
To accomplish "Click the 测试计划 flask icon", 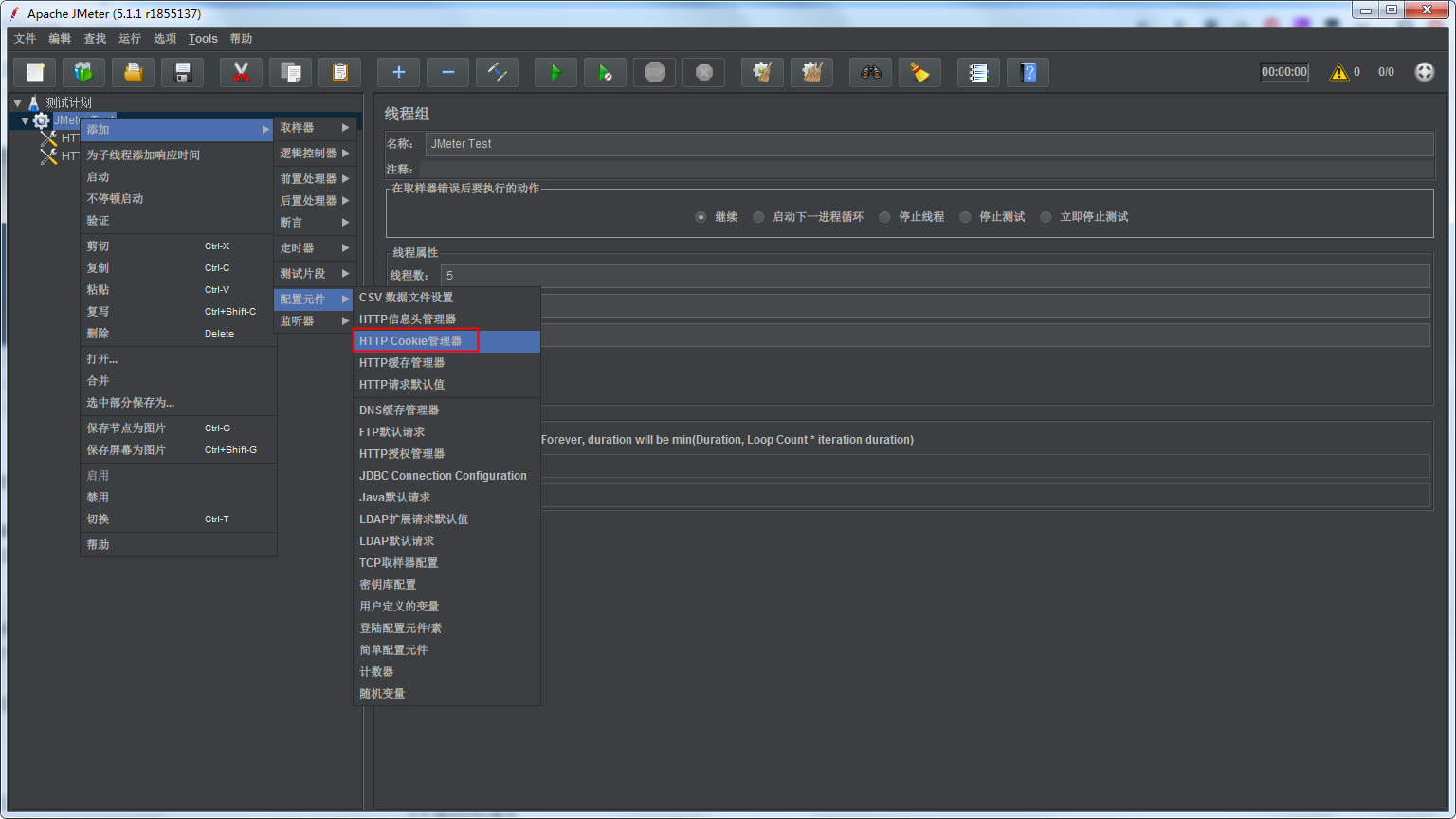I will coord(34,102).
